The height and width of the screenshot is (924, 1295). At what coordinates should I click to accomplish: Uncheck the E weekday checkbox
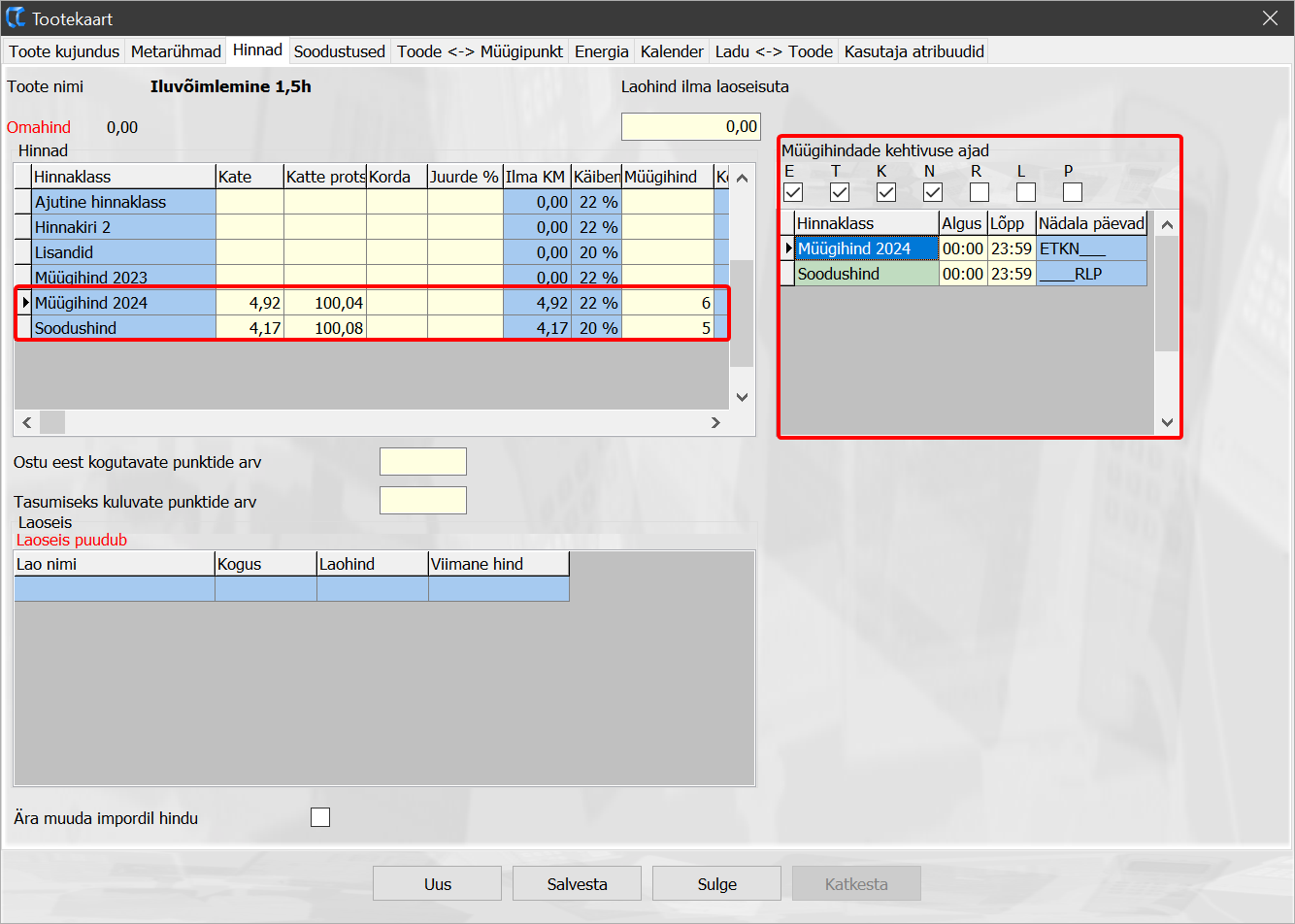[x=793, y=192]
